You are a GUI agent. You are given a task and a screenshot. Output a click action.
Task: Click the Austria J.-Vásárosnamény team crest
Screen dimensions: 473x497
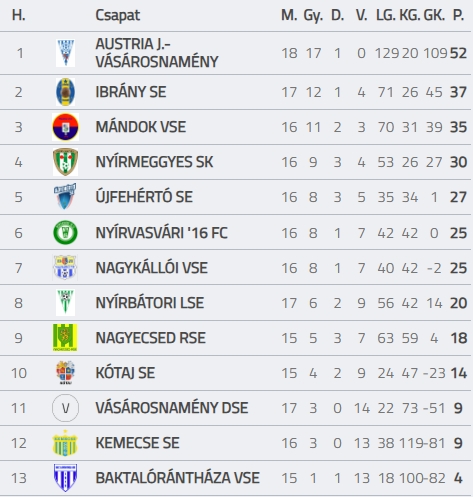click(x=65, y=53)
